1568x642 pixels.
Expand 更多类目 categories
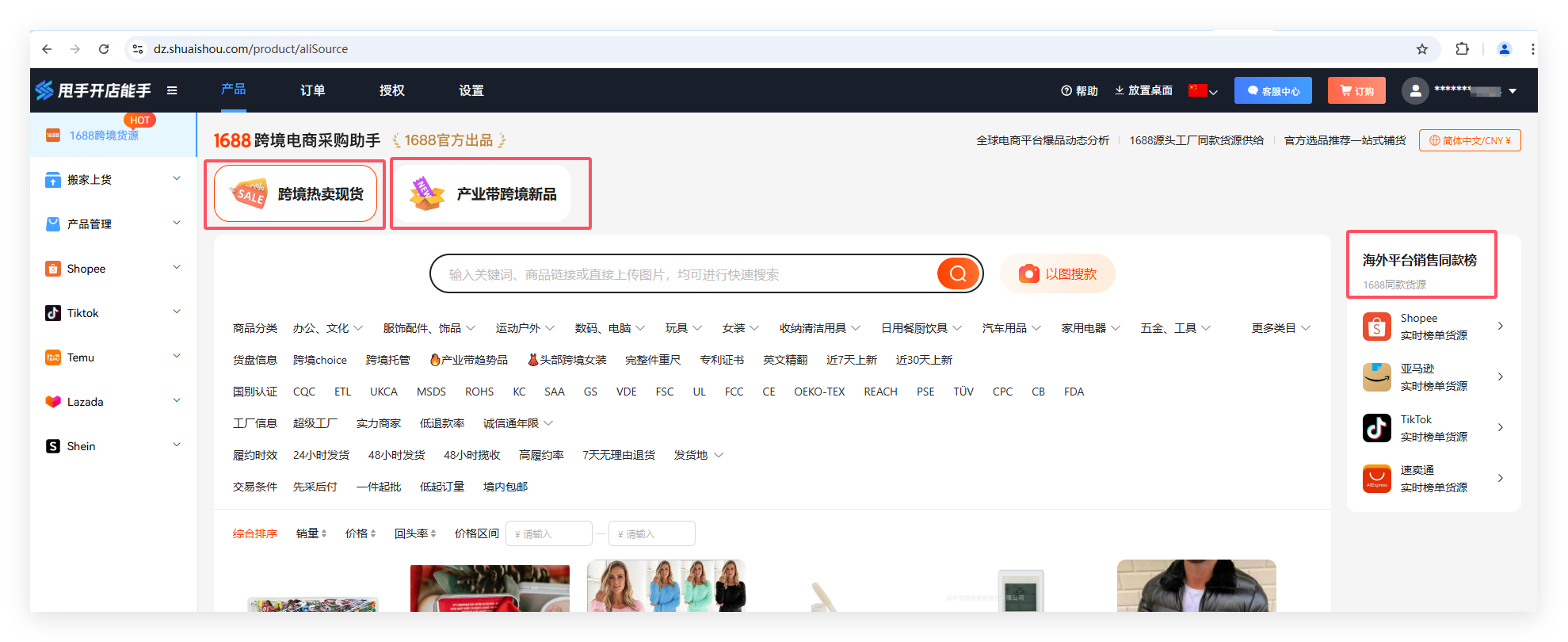1280,328
